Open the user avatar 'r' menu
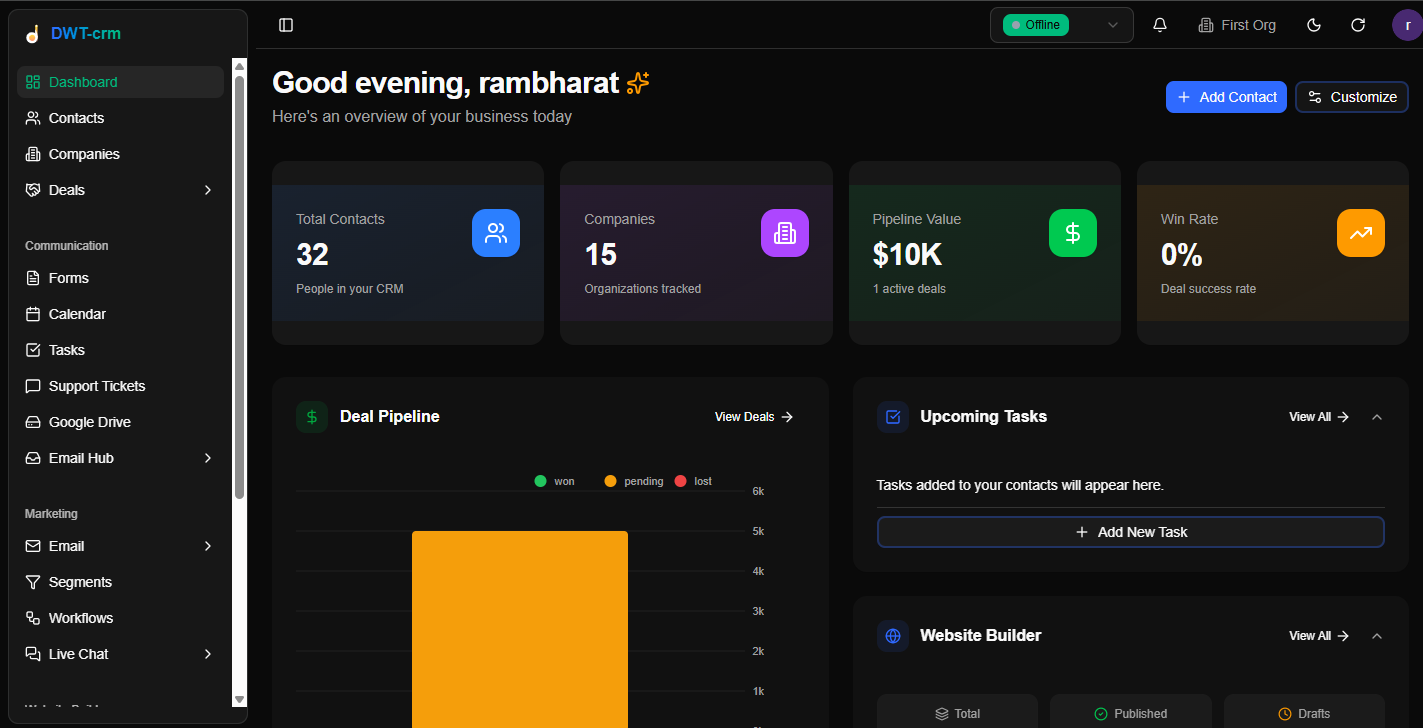1423x728 pixels. tap(1407, 25)
